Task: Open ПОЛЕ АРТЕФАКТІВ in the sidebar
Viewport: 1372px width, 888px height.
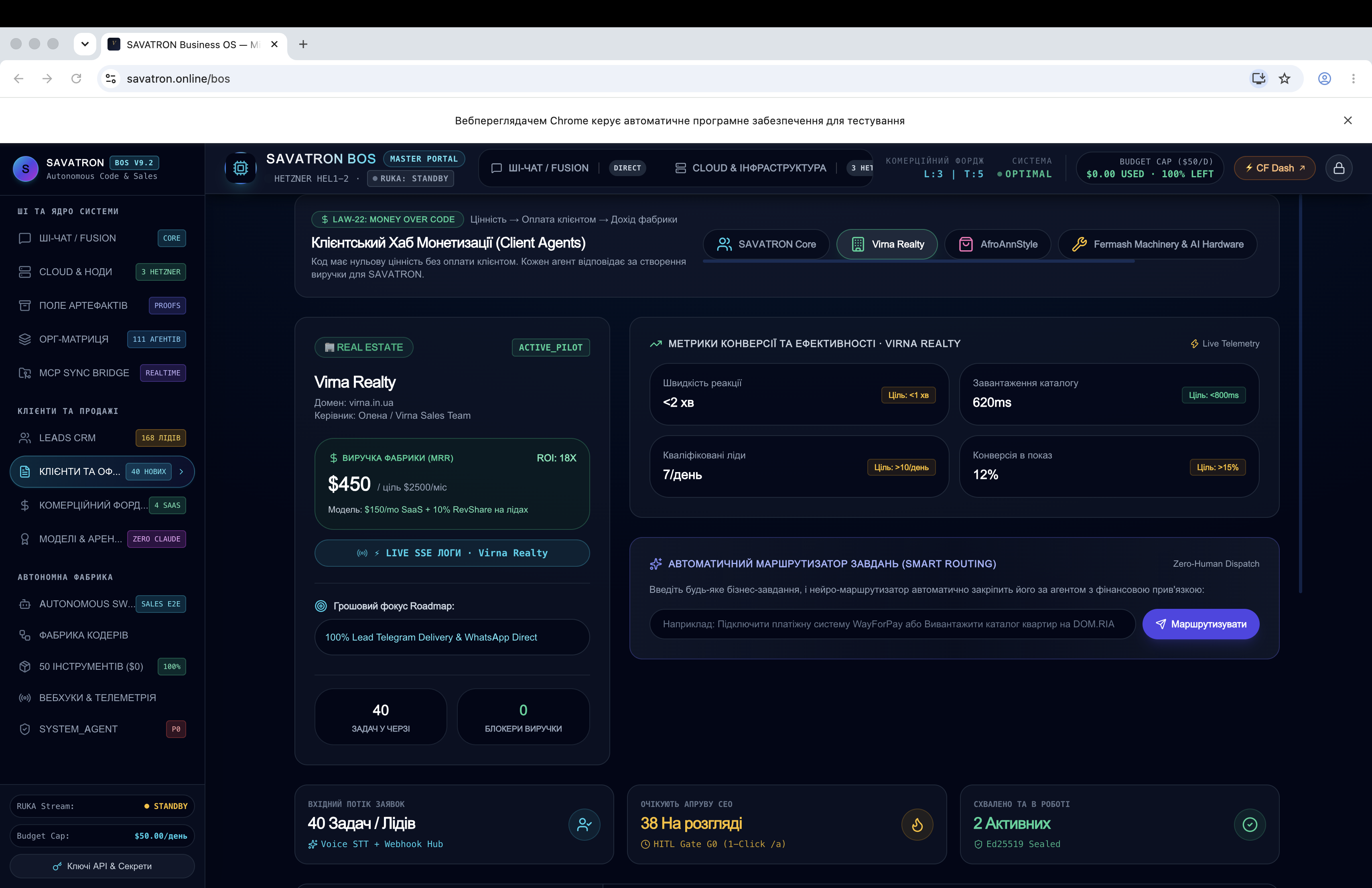Action: pos(102,305)
